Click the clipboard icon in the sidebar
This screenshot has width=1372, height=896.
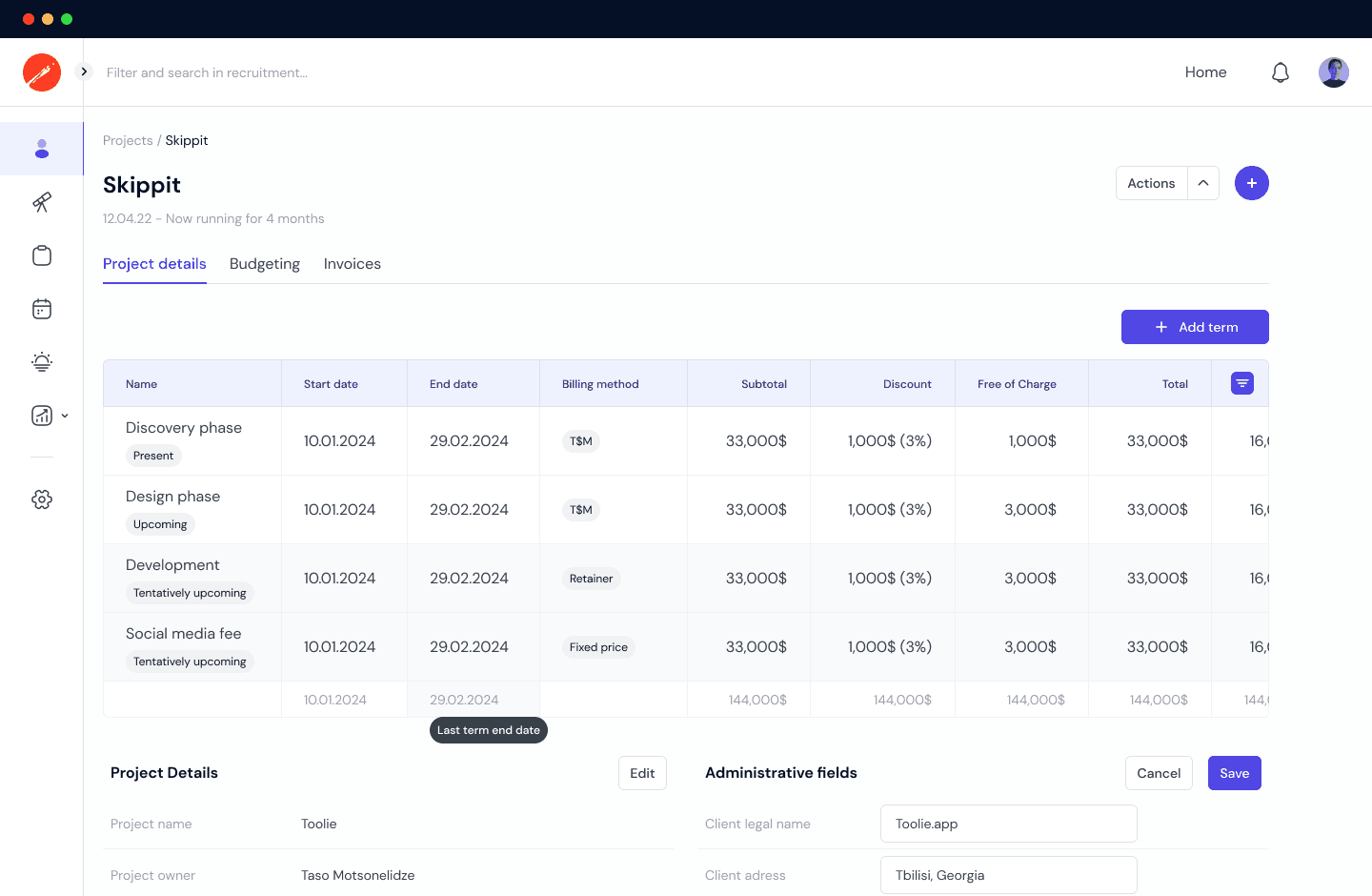tap(42, 255)
